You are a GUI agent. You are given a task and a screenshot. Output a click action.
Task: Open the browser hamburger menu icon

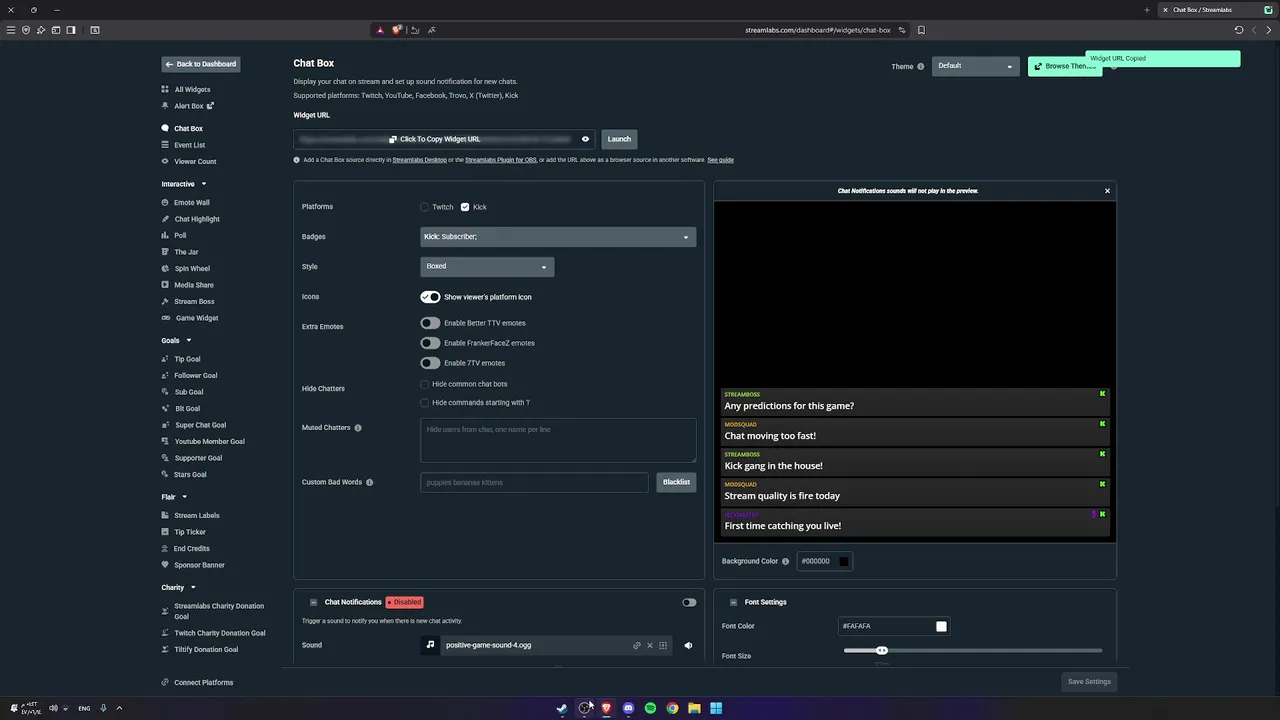point(11,30)
